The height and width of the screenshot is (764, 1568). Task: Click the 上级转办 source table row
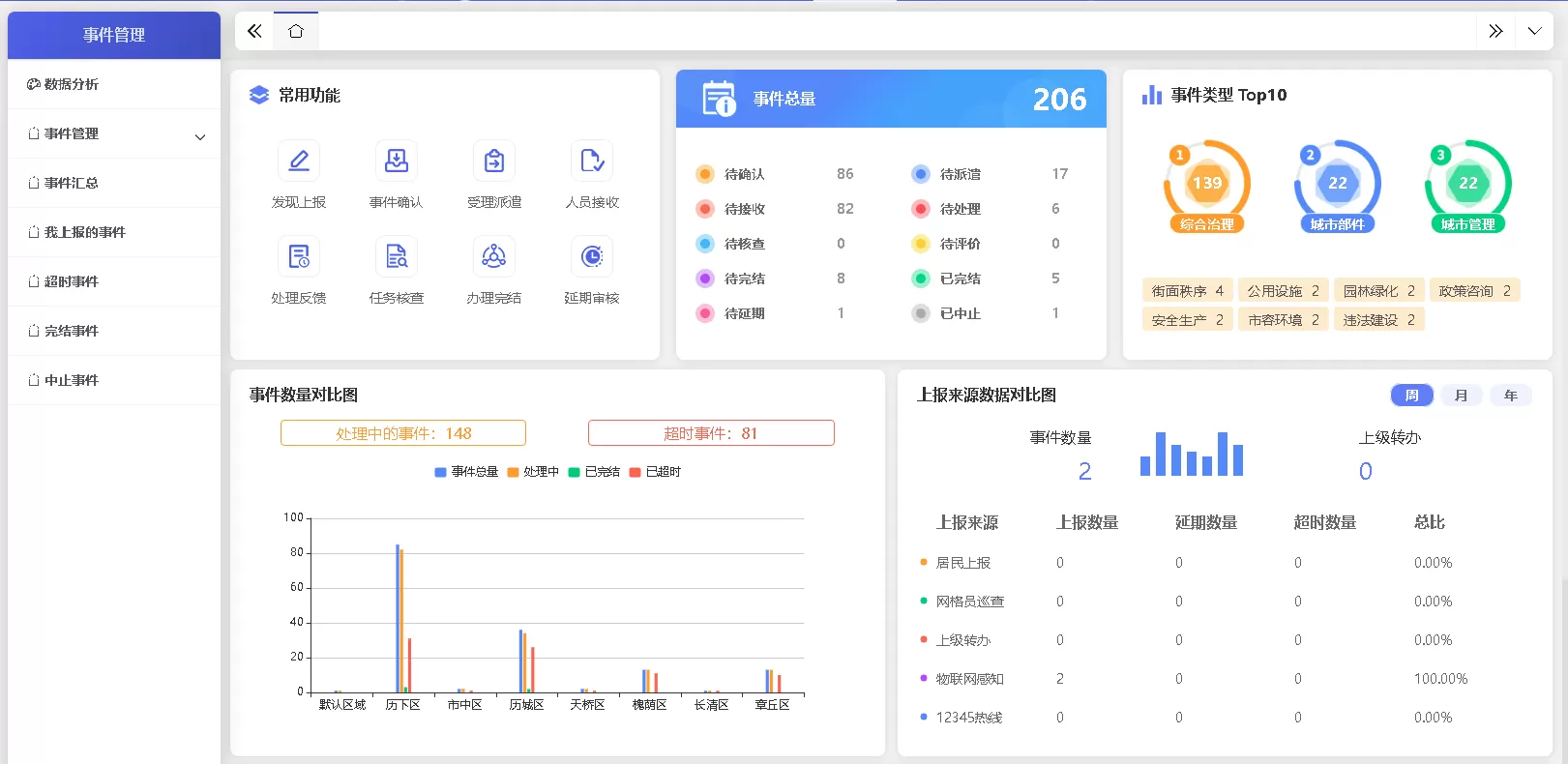pyautogui.click(x=1225, y=640)
